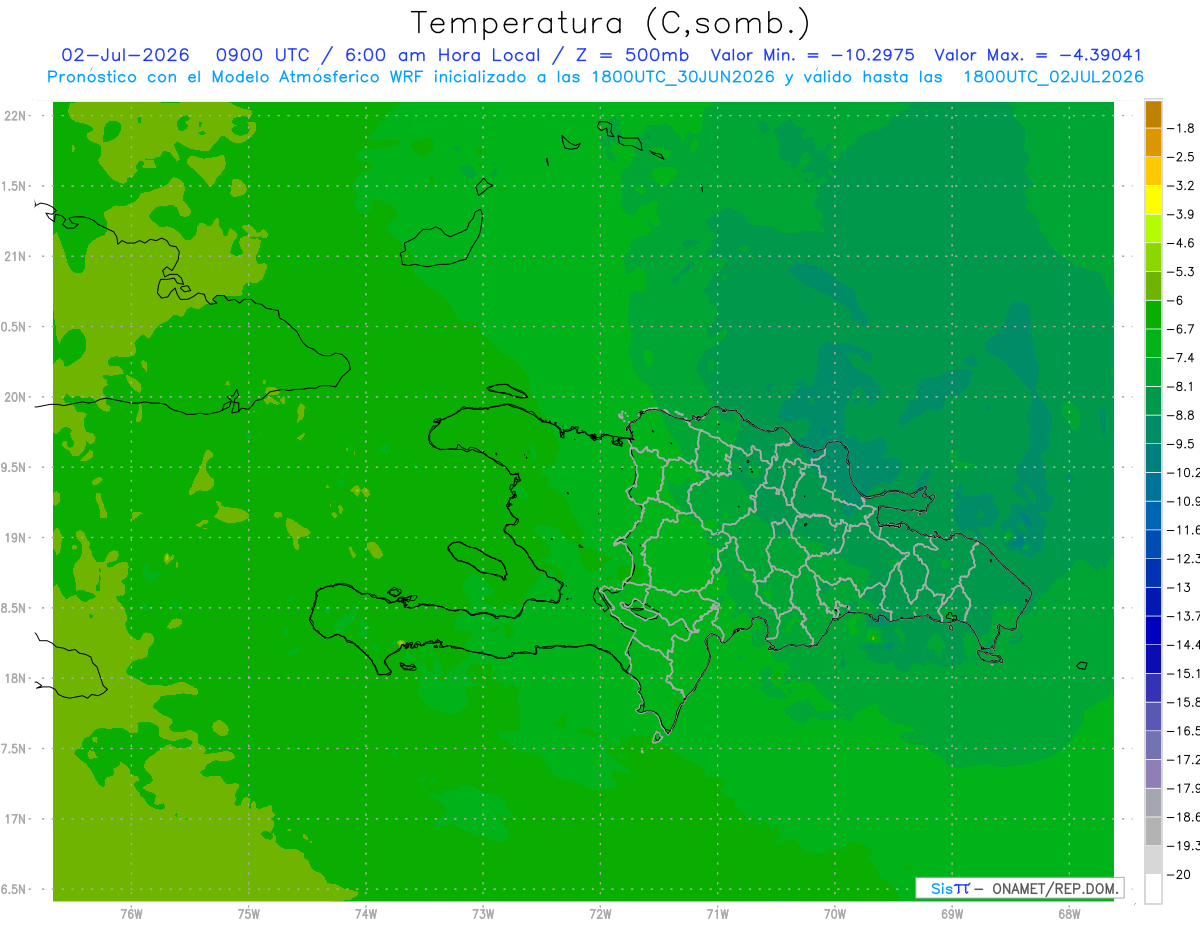
Task: Click the '-8.8' legend value
Action: [x=1181, y=415]
